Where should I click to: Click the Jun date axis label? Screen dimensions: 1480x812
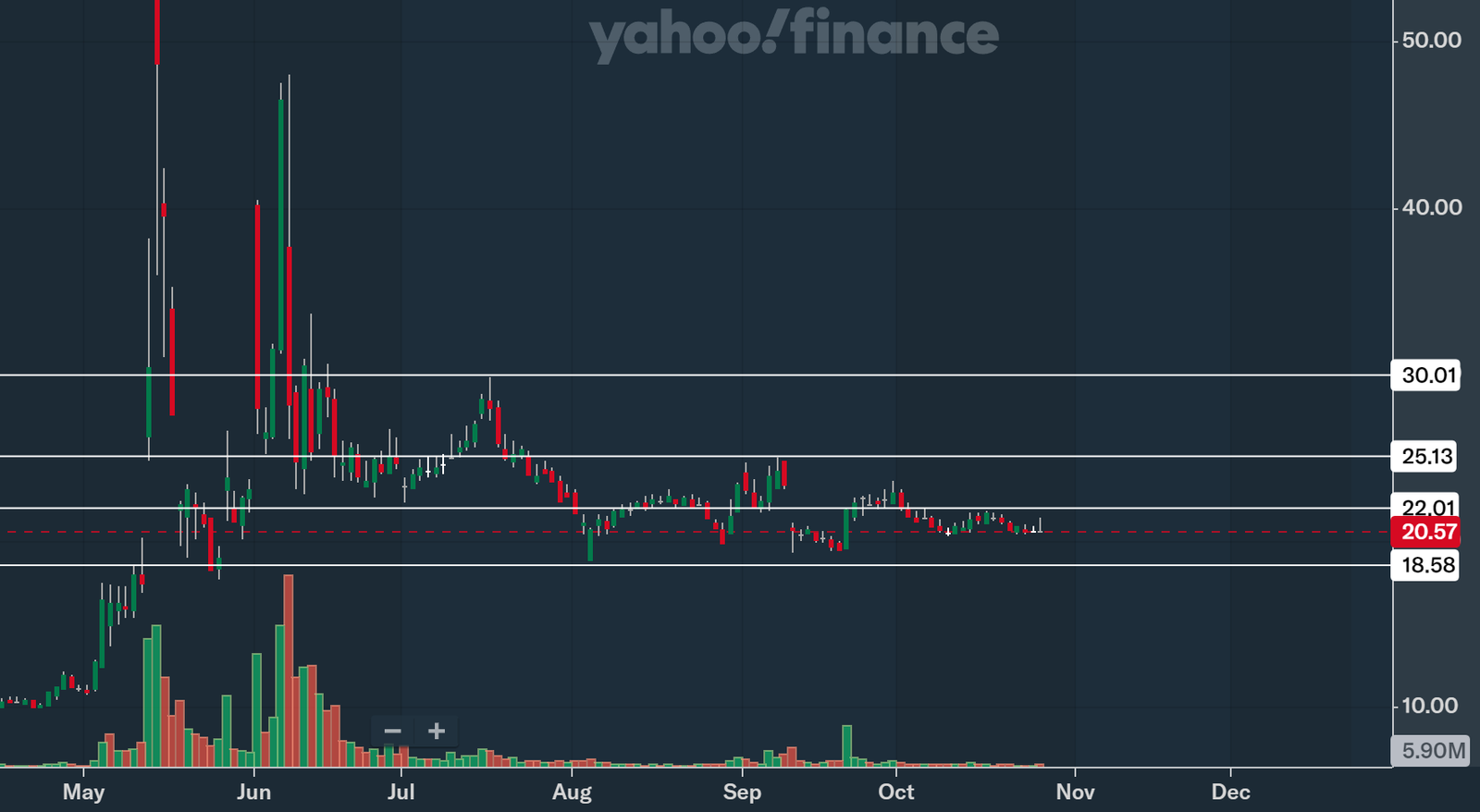253,793
